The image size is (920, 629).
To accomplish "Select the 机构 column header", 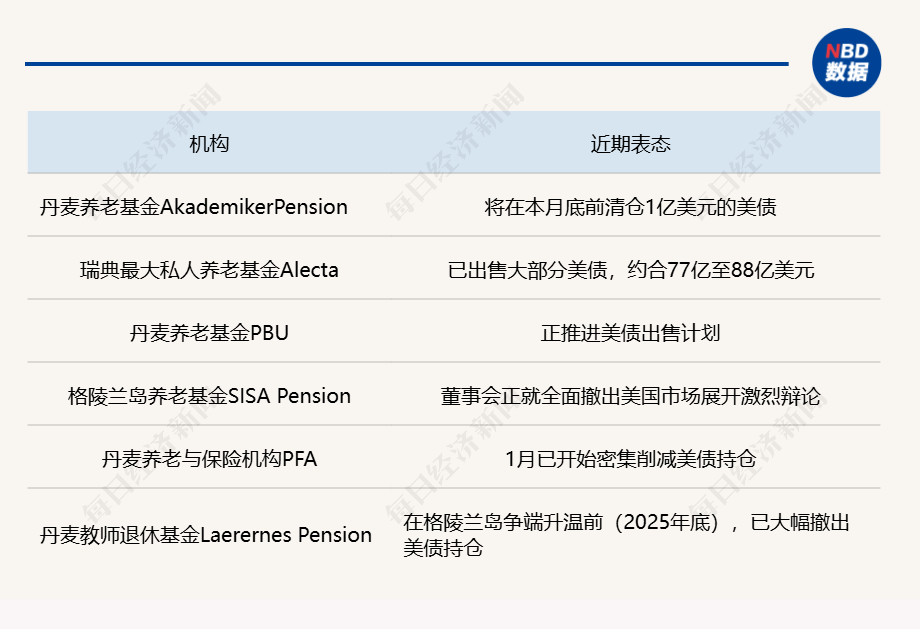I will tap(209, 143).
